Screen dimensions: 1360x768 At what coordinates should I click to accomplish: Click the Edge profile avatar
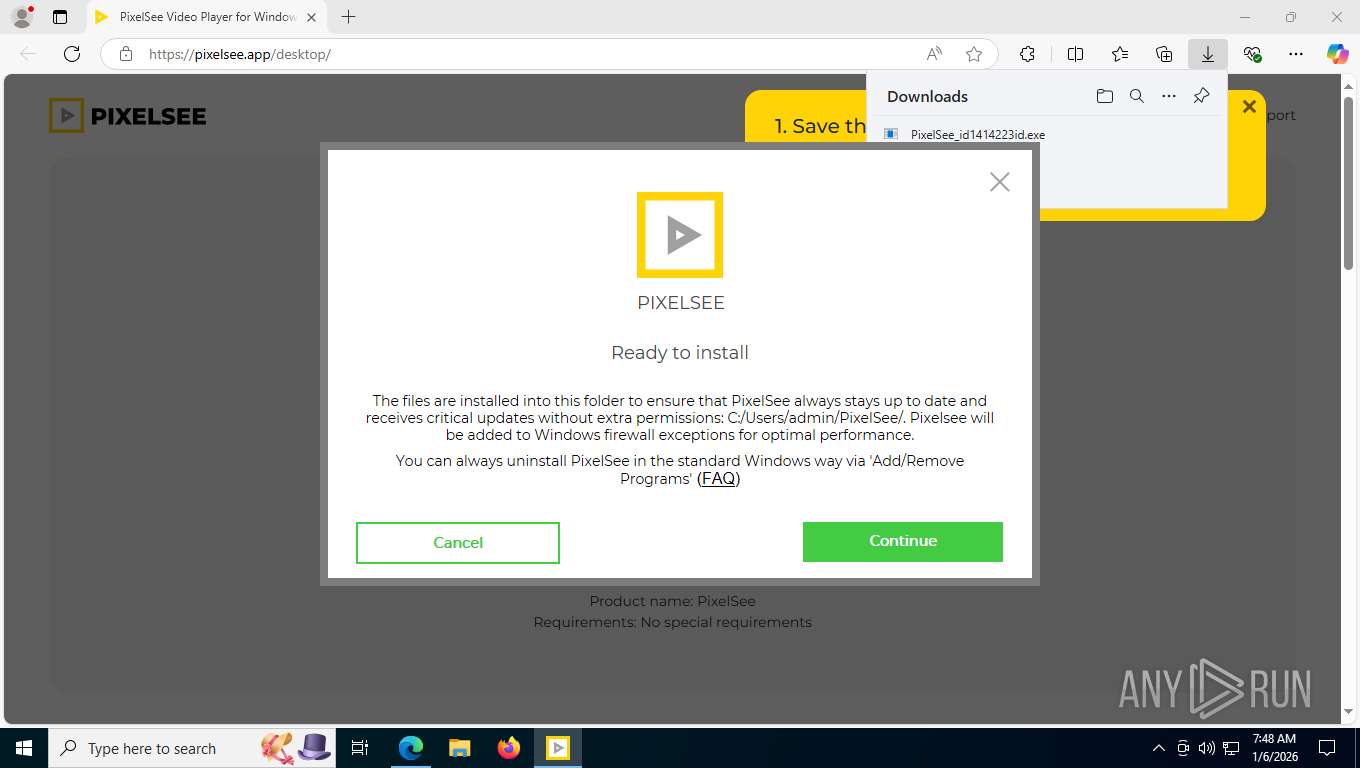(21, 17)
